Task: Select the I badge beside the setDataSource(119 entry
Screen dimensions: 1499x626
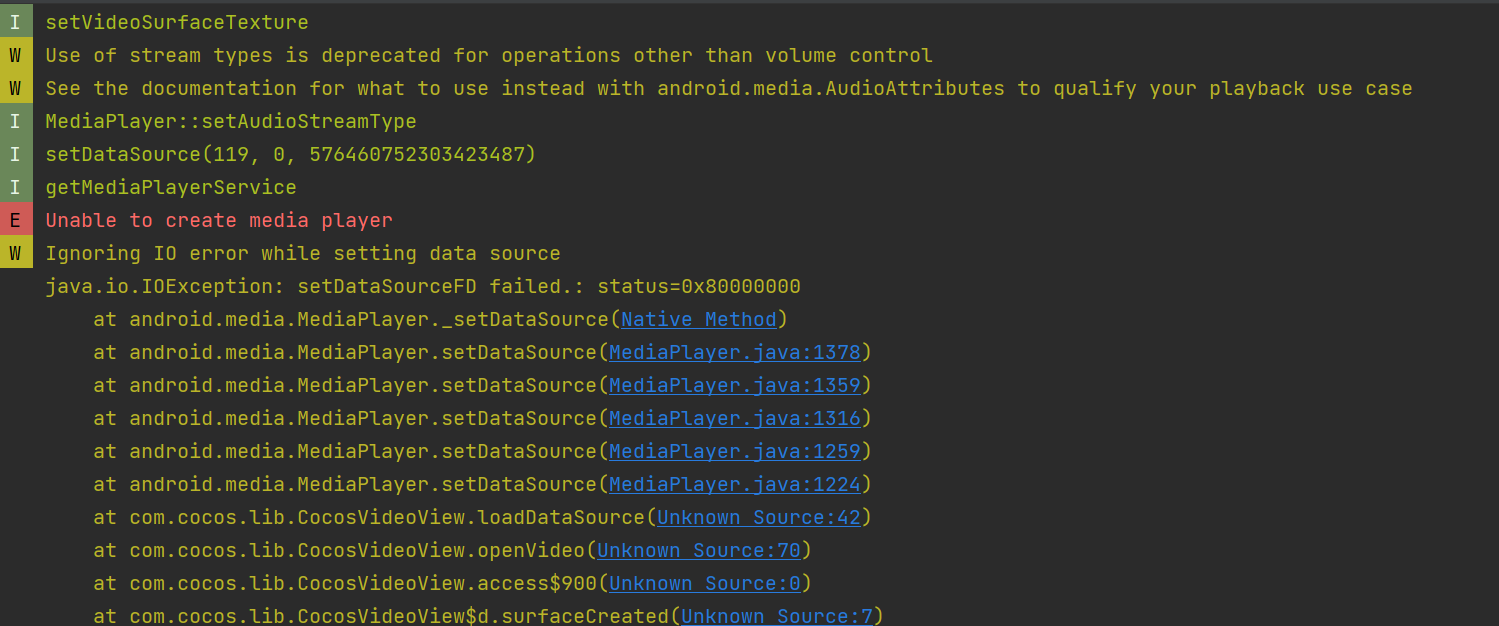Action: [15, 155]
